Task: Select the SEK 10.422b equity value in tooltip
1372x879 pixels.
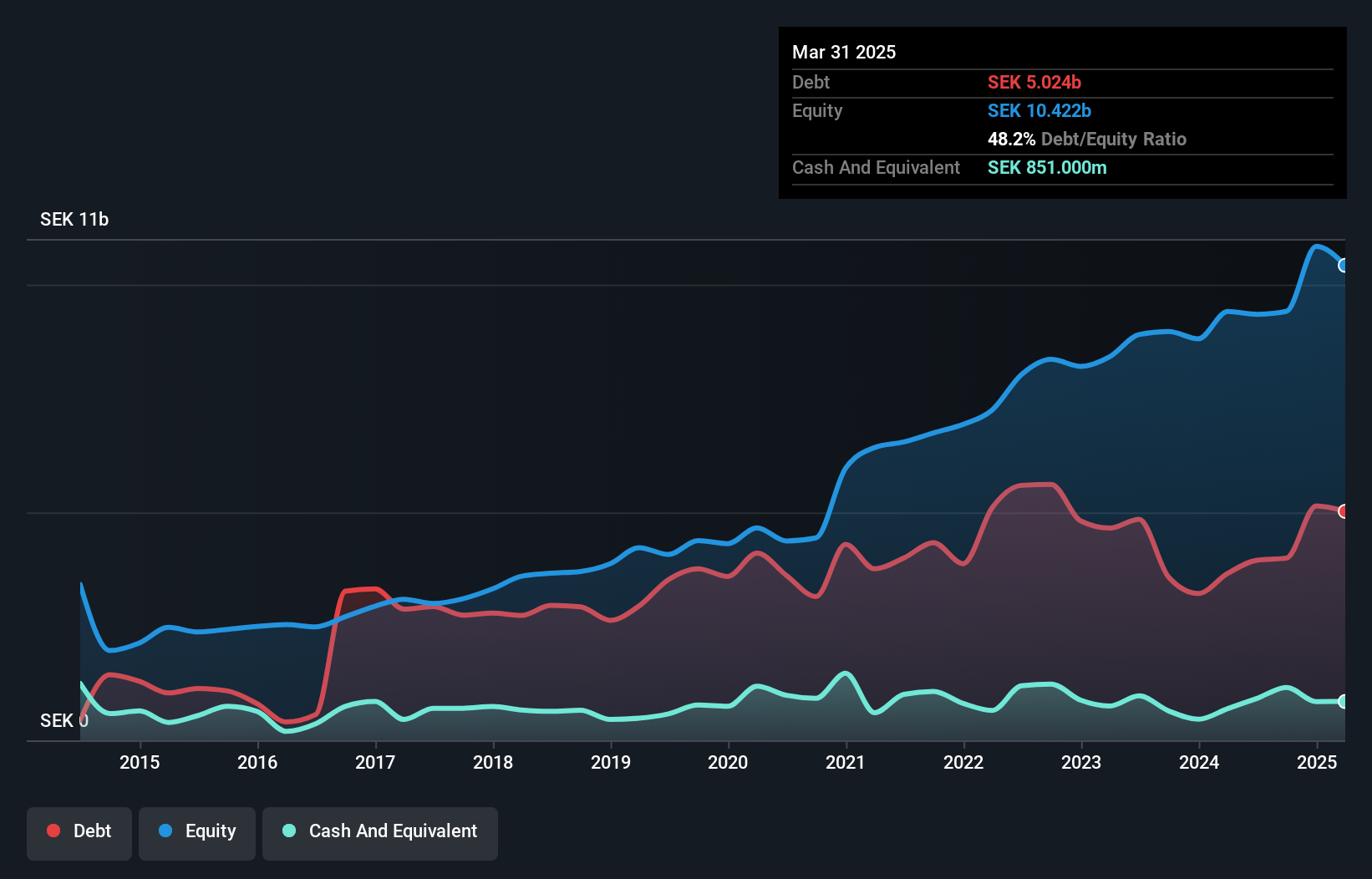Action: [1039, 111]
